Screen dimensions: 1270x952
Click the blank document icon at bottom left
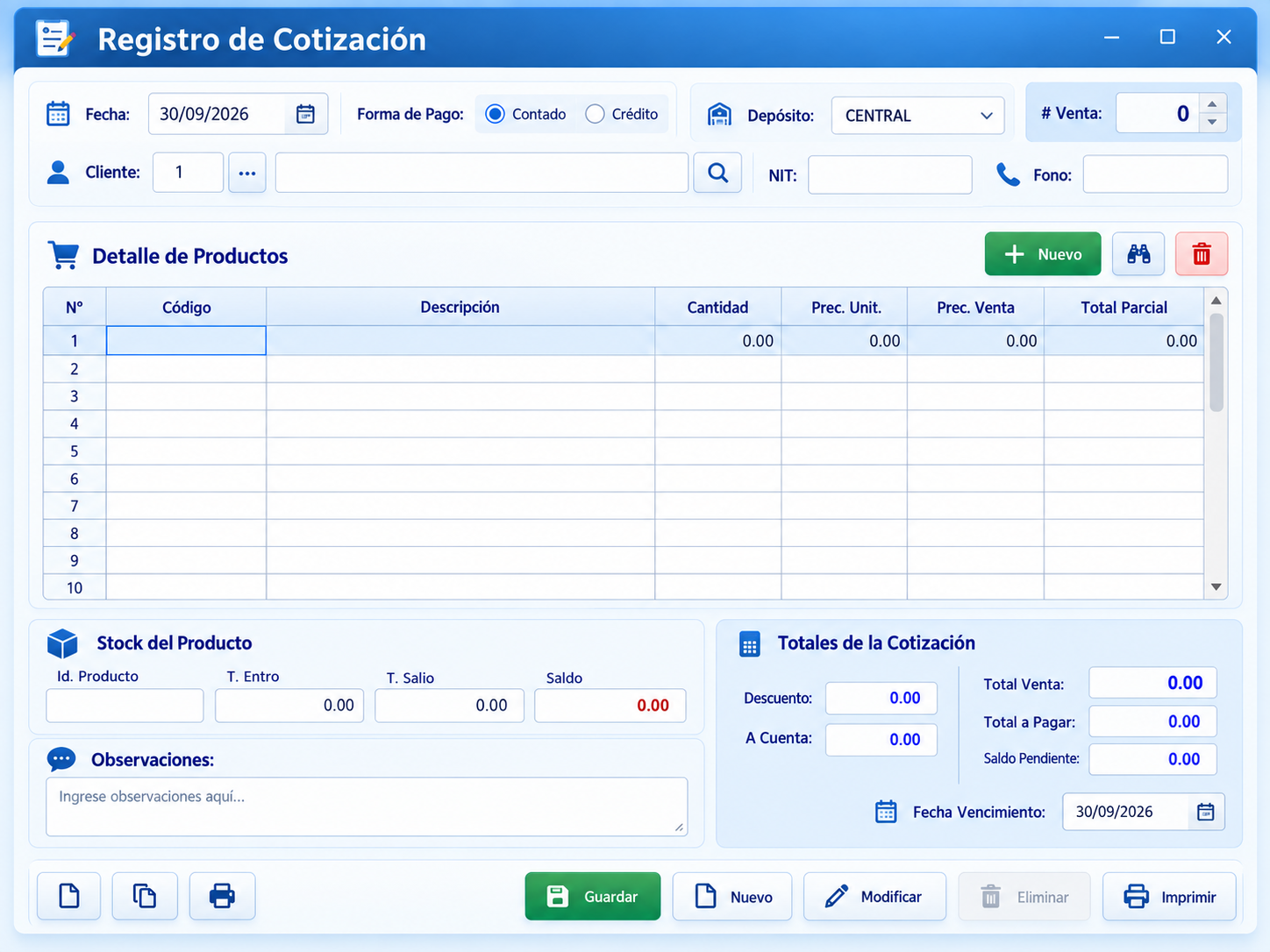coord(69,896)
